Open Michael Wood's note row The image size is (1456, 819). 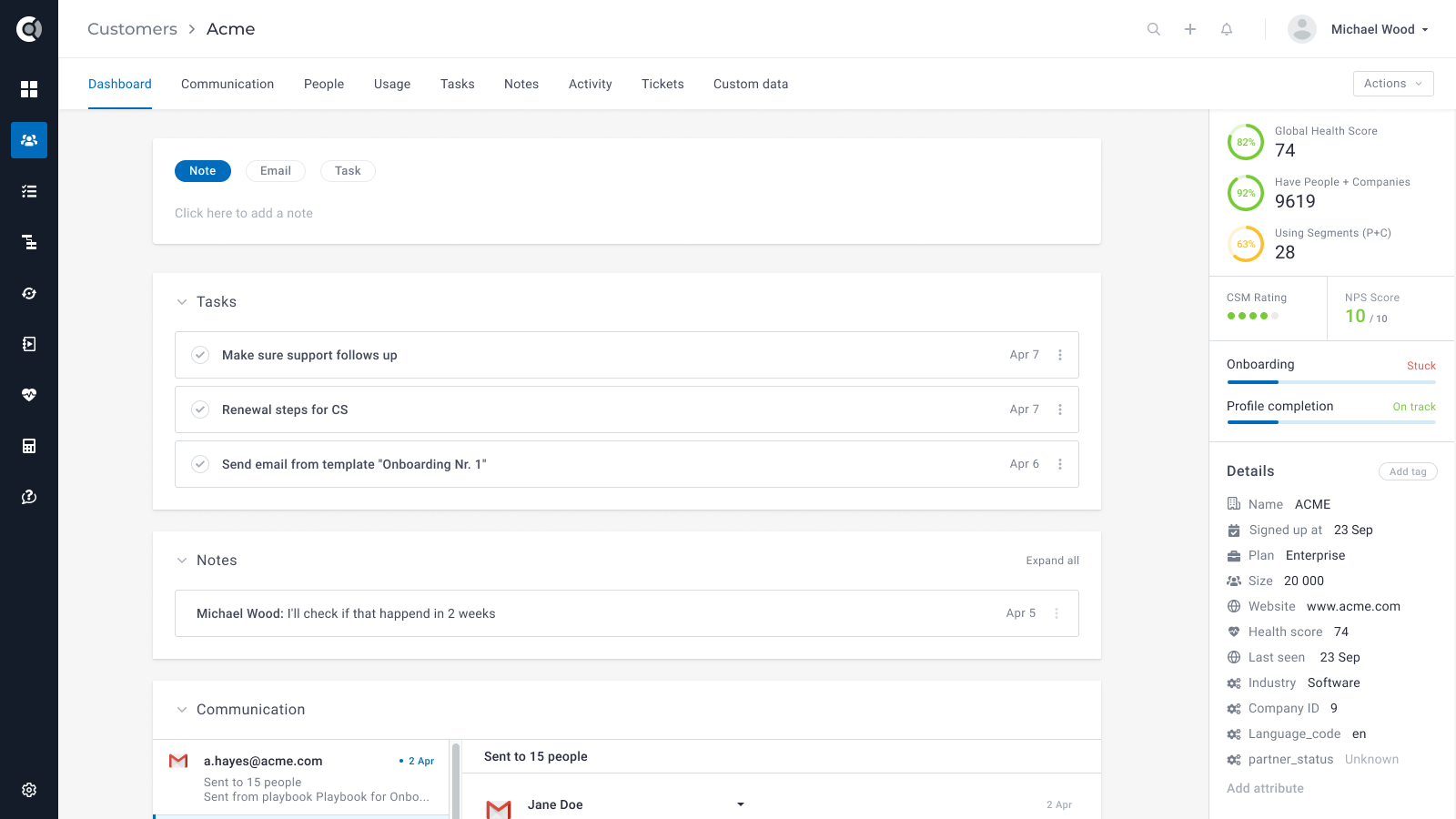pyautogui.click(x=627, y=613)
